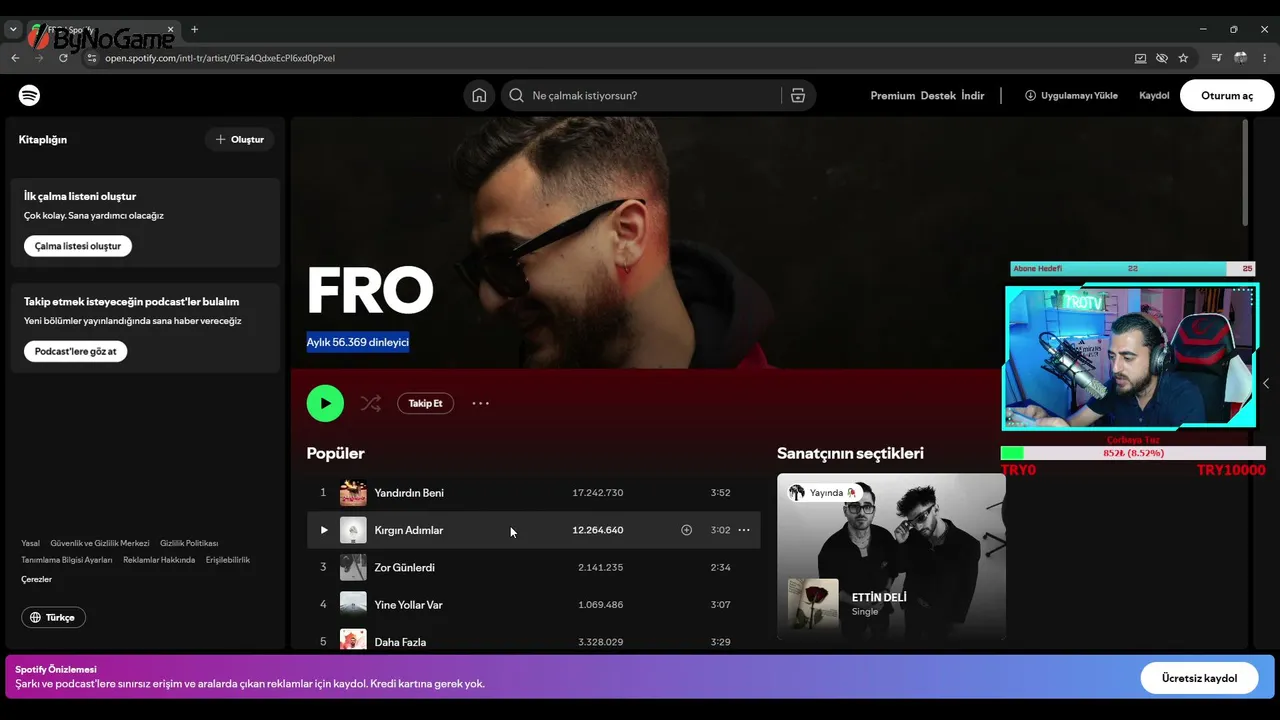
Task: Click the Kırgın Adımlar album cover
Action: pyautogui.click(x=353, y=530)
